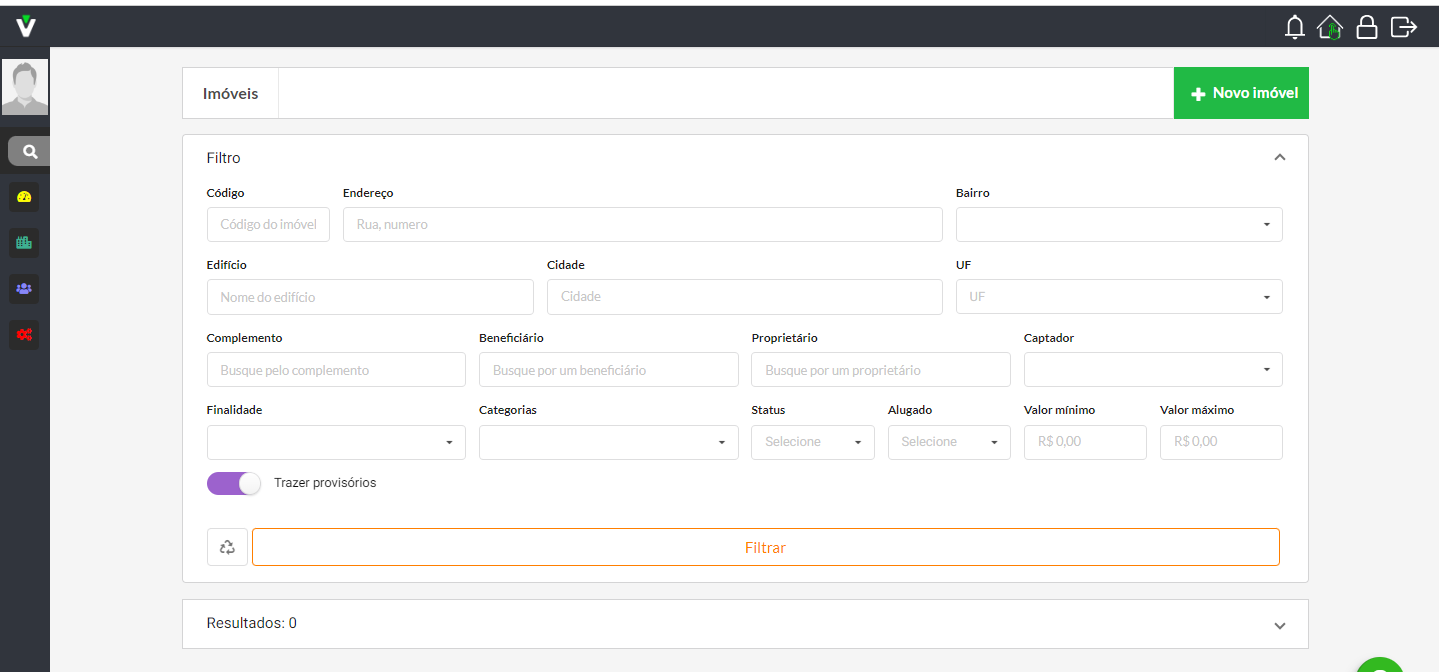This screenshot has width=1439, height=672.
Task: Open the Status Selecione dropdown
Action: click(813, 442)
